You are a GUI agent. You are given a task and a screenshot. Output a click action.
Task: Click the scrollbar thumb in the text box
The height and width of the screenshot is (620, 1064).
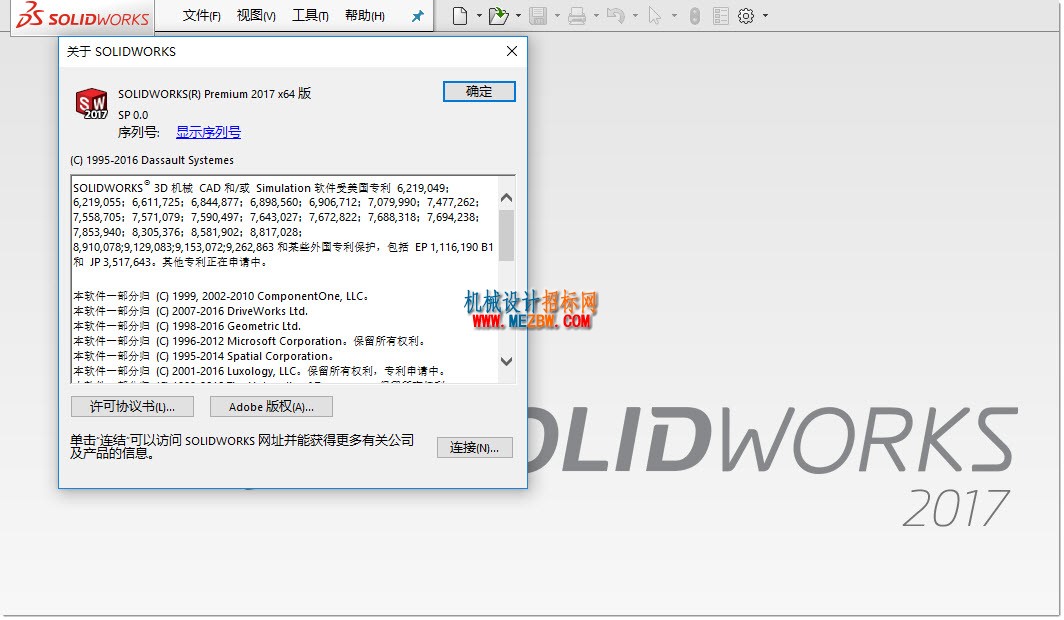point(506,235)
